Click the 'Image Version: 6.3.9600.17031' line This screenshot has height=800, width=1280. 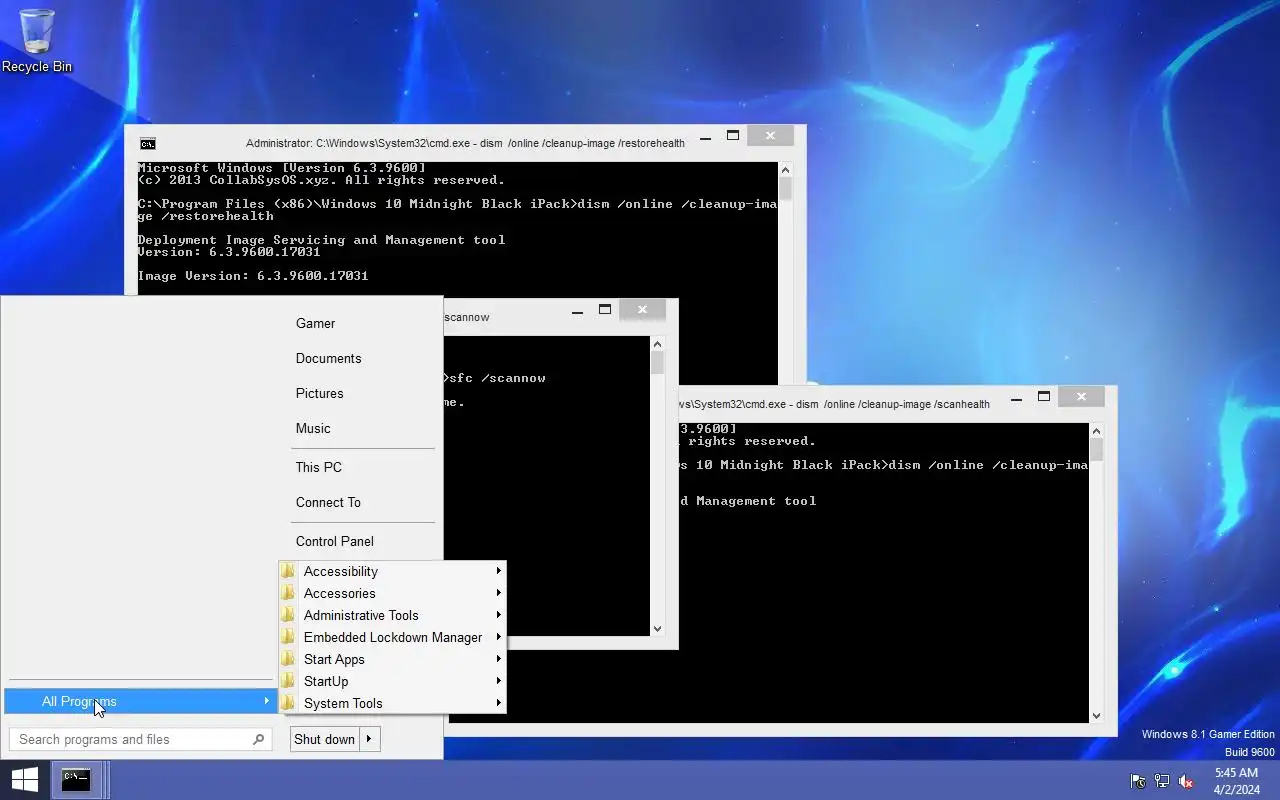[253, 276]
